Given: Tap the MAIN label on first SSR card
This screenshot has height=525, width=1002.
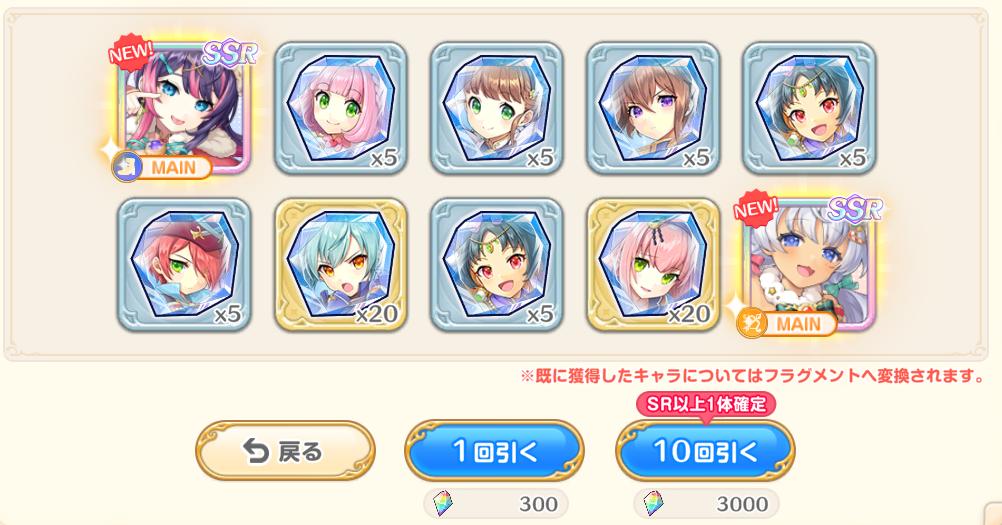Looking at the screenshot, I should click(162, 168).
